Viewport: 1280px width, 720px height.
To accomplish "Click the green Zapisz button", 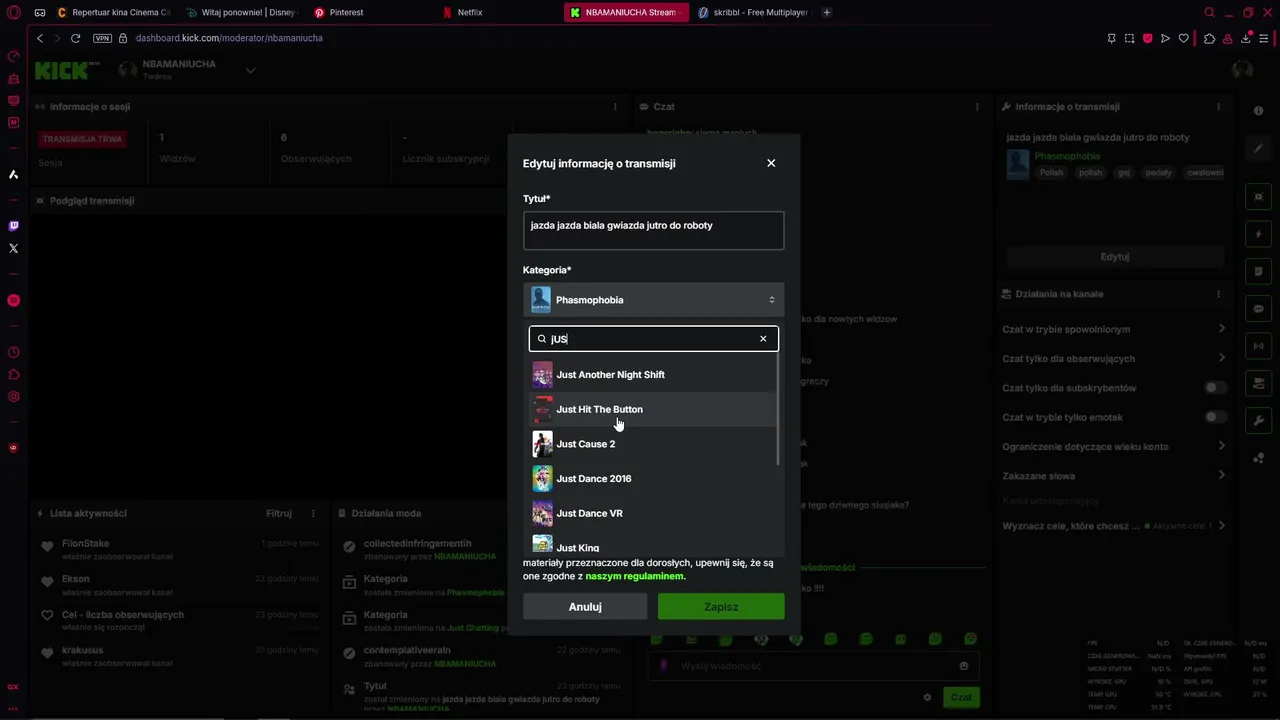I will pos(721,607).
